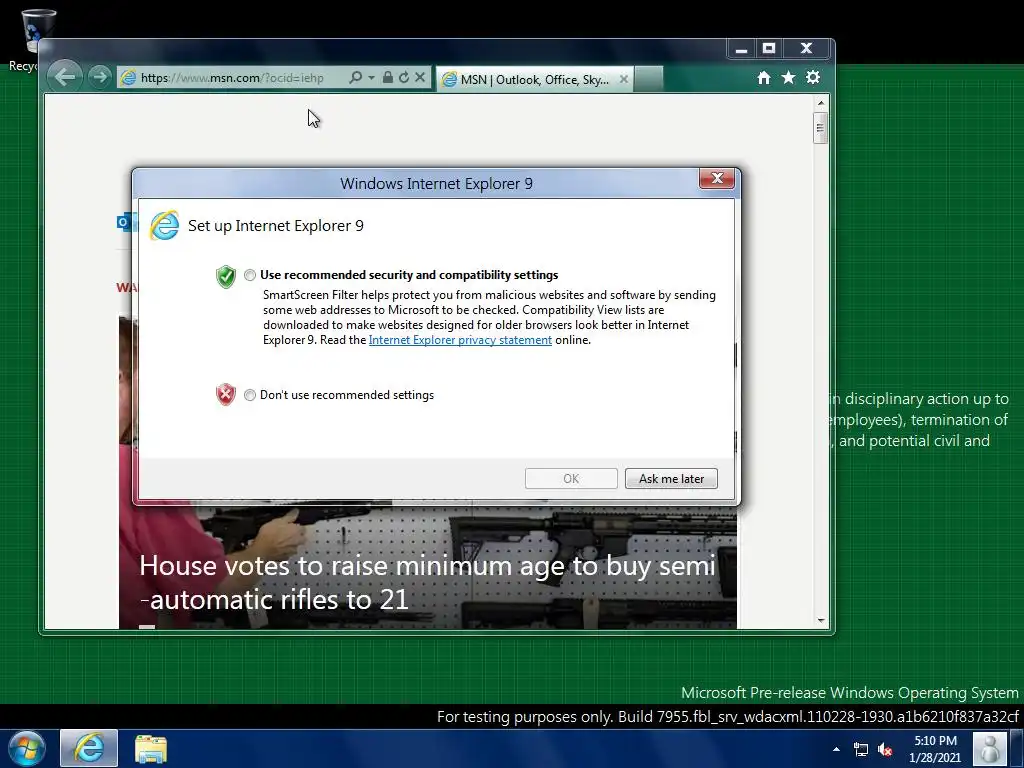Open the Tools gear menu
The image size is (1024, 768).
(x=812, y=78)
